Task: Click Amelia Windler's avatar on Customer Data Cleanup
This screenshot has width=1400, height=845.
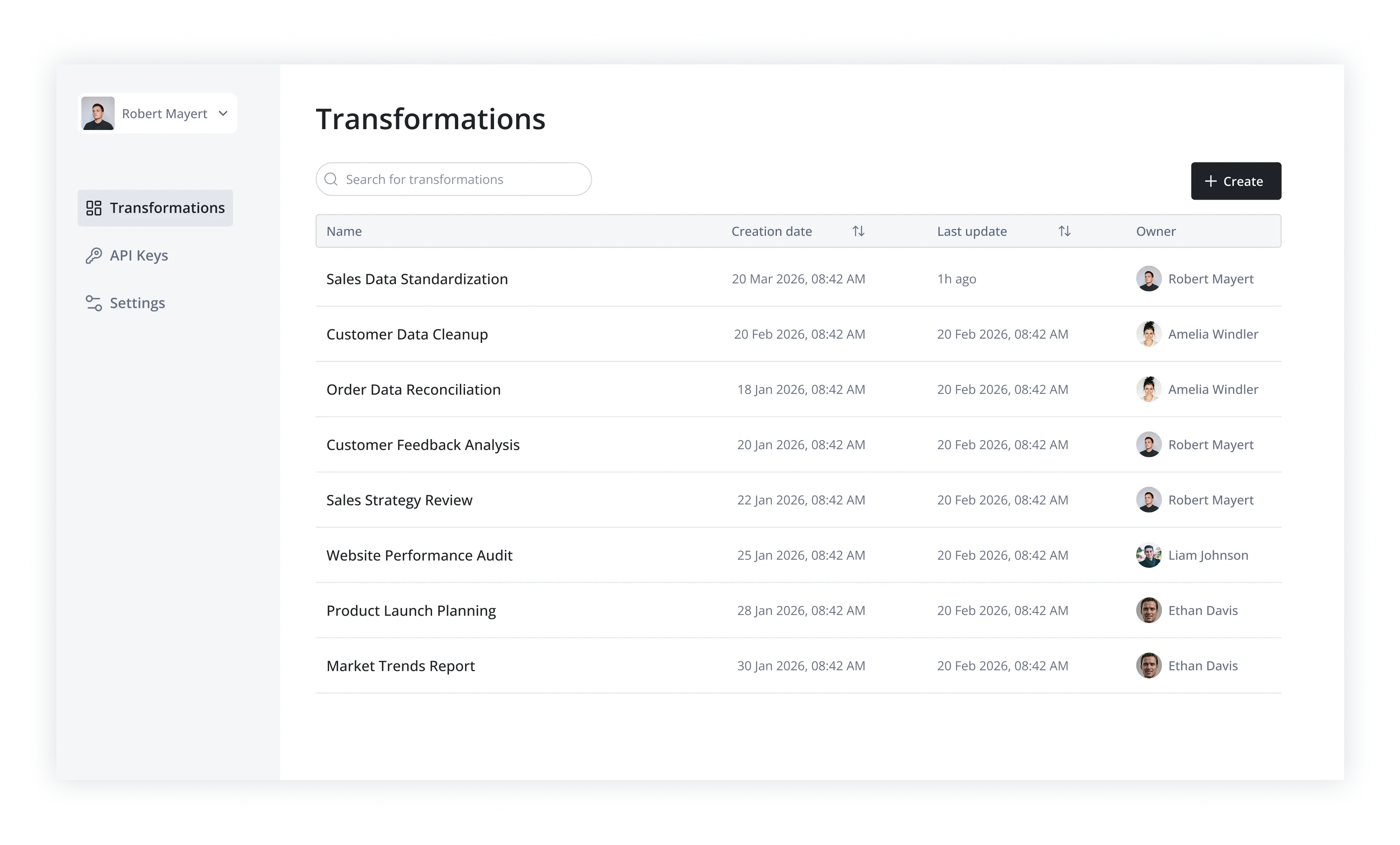Action: pyautogui.click(x=1148, y=334)
